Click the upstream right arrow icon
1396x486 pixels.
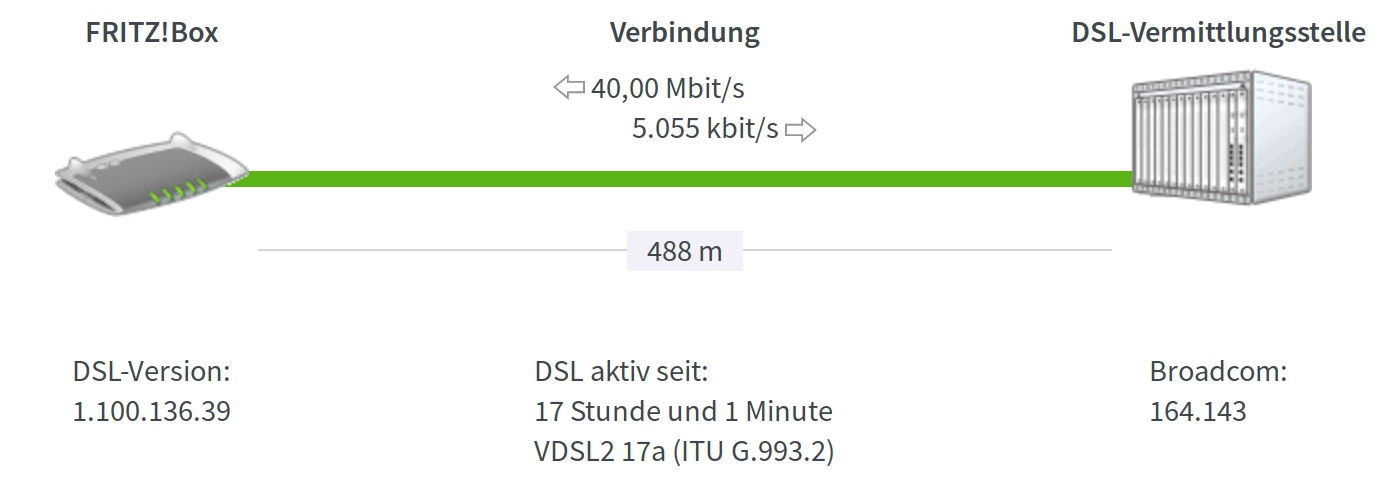coord(801,130)
